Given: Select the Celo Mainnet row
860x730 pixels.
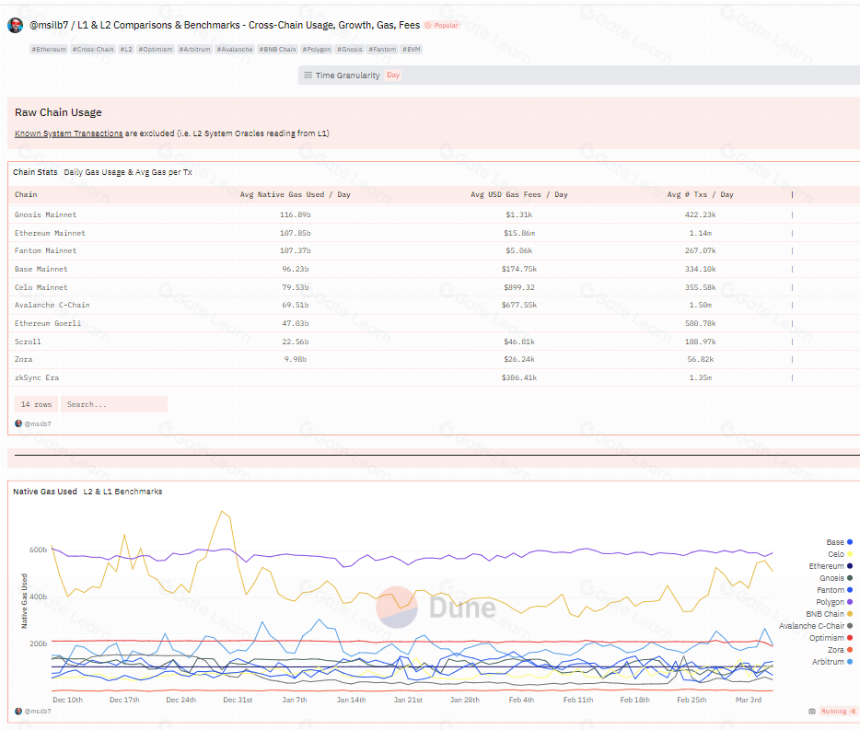Looking at the screenshot, I should 433,287.
